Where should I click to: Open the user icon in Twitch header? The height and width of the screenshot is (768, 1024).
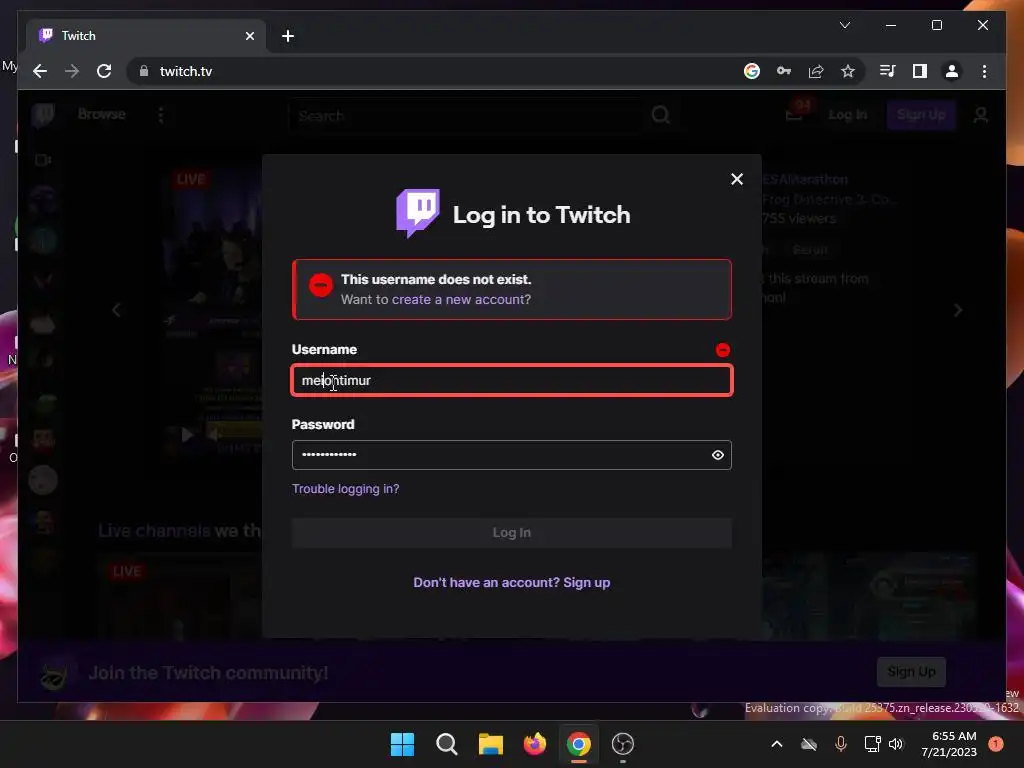980,116
